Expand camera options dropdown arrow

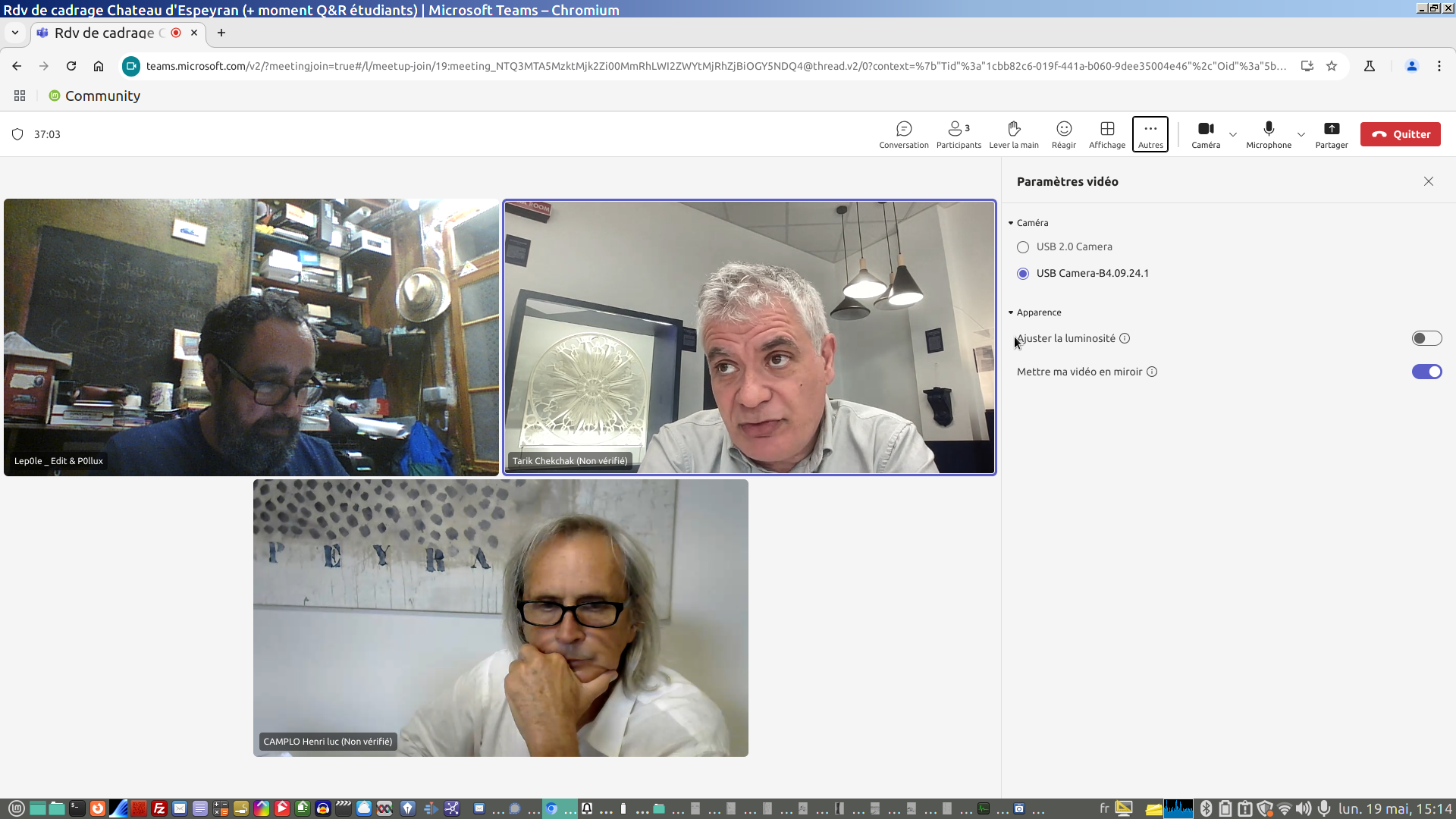coord(1233,134)
